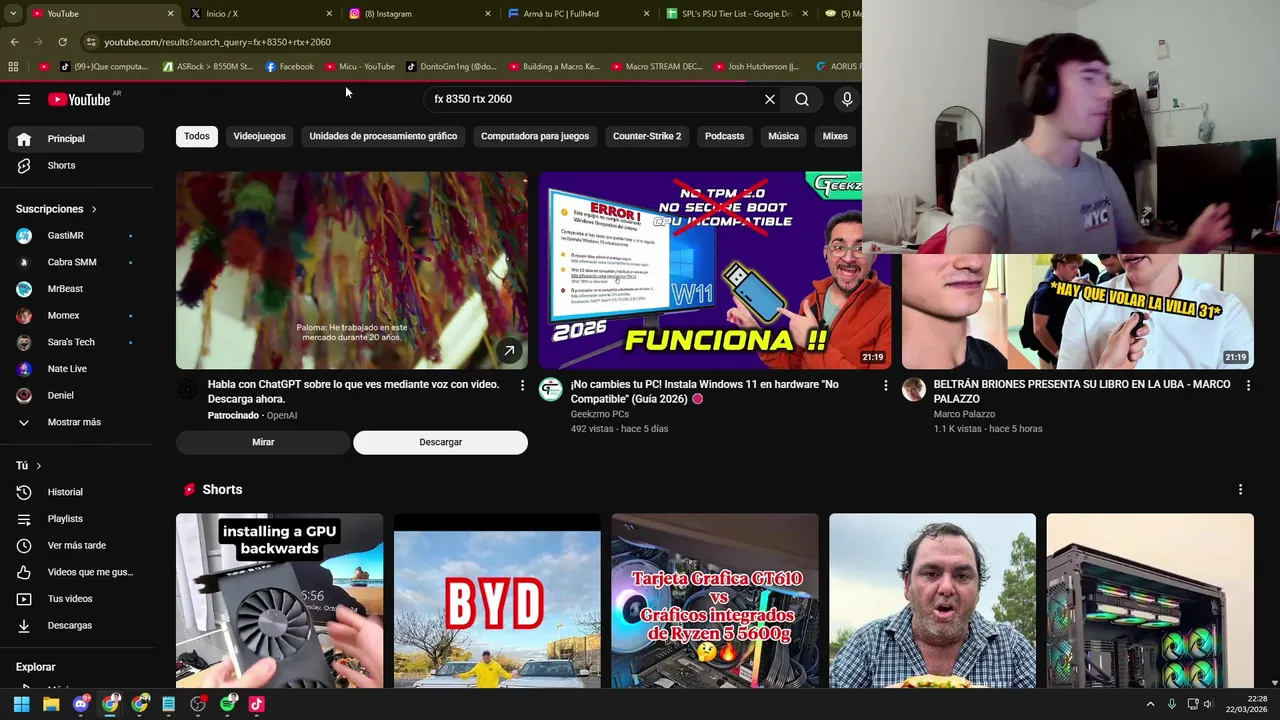
Task: Open Playlists in the sidebar
Action: point(76,519)
